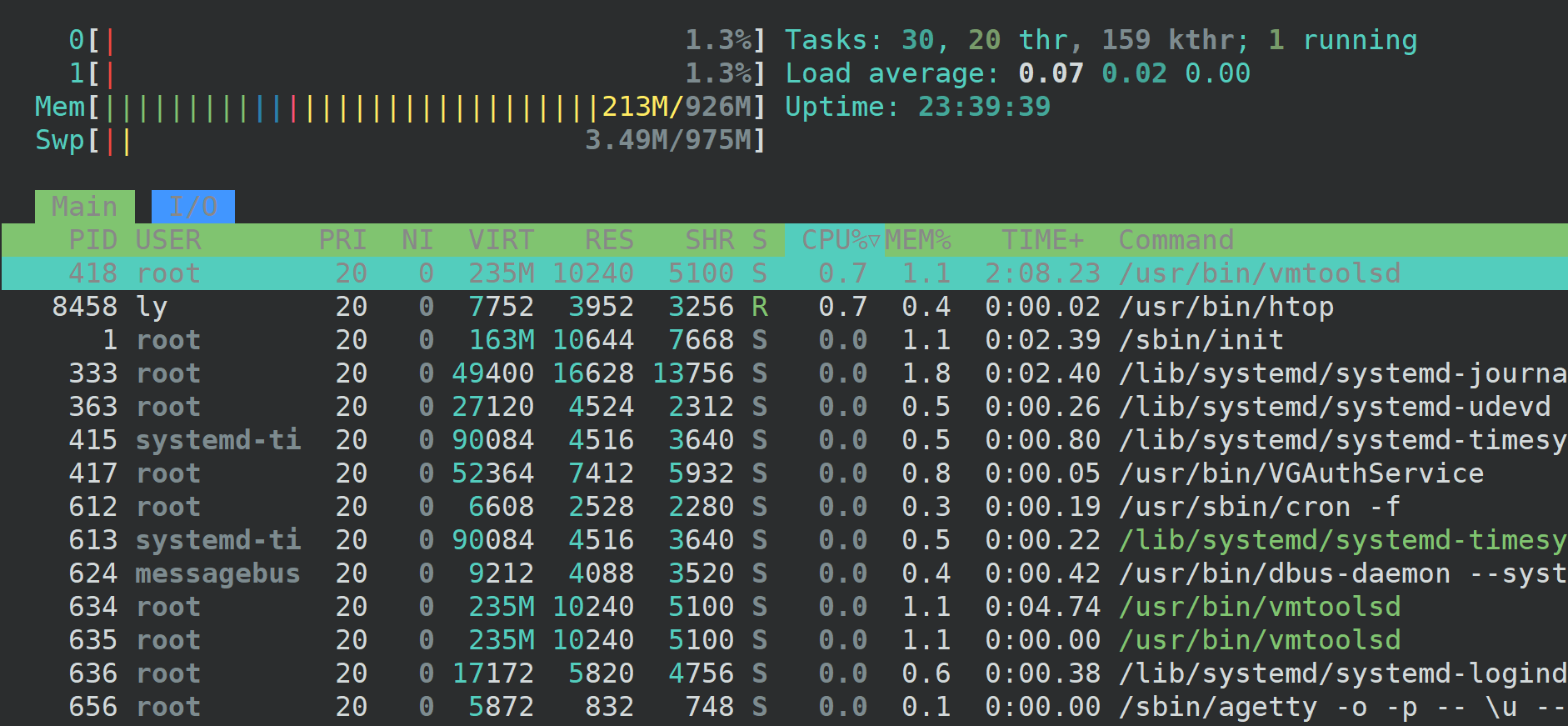The height and width of the screenshot is (726, 1568).
Task: Click the Mem usage meter bar
Action: click(x=400, y=107)
